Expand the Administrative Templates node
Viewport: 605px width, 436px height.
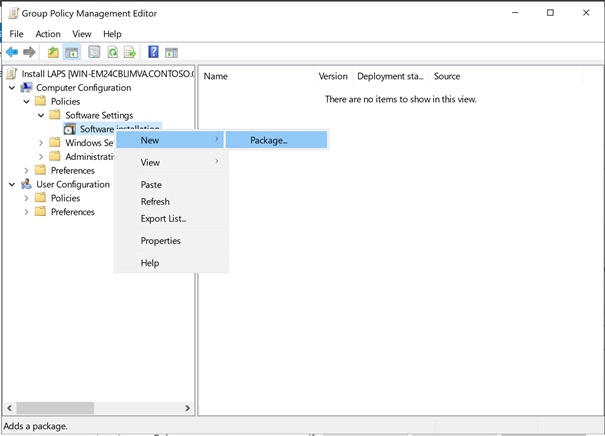[41, 157]
